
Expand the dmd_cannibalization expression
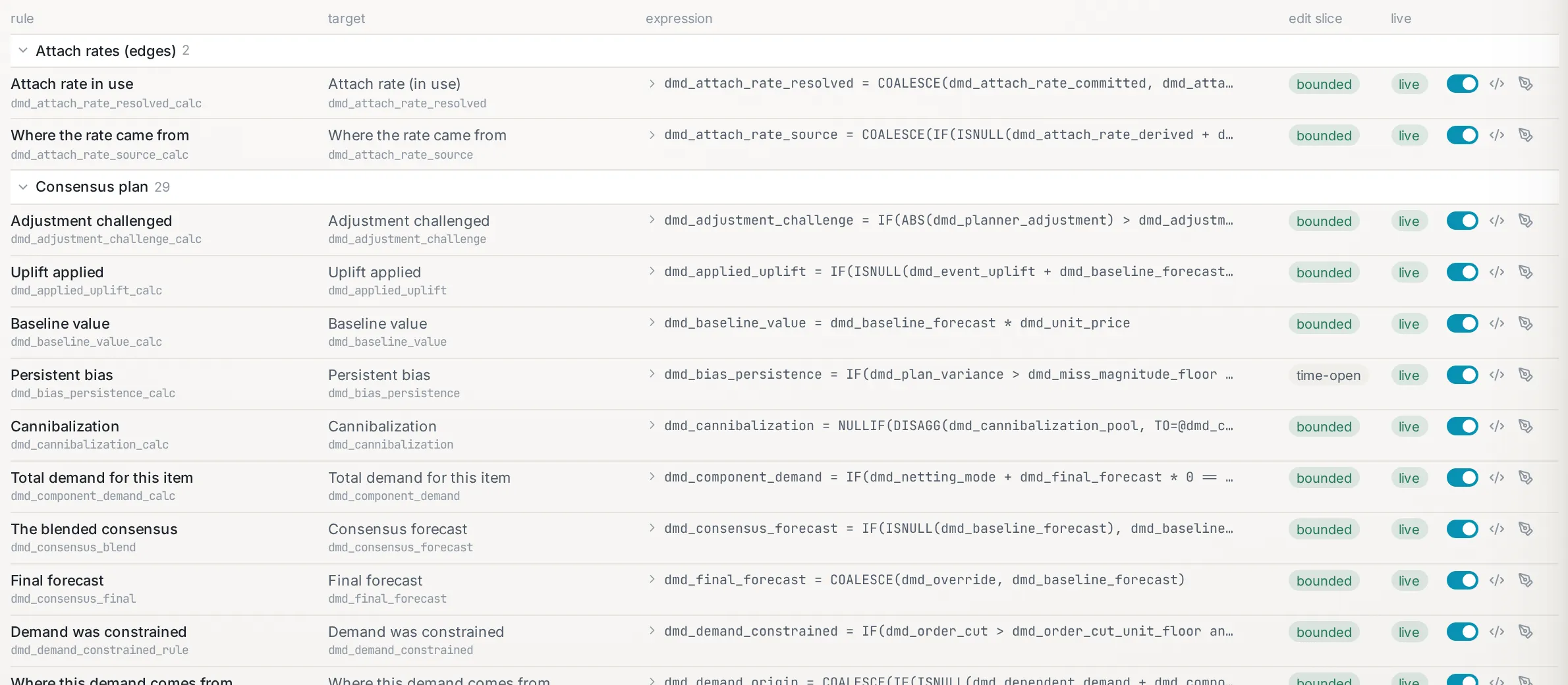[652, 425]
